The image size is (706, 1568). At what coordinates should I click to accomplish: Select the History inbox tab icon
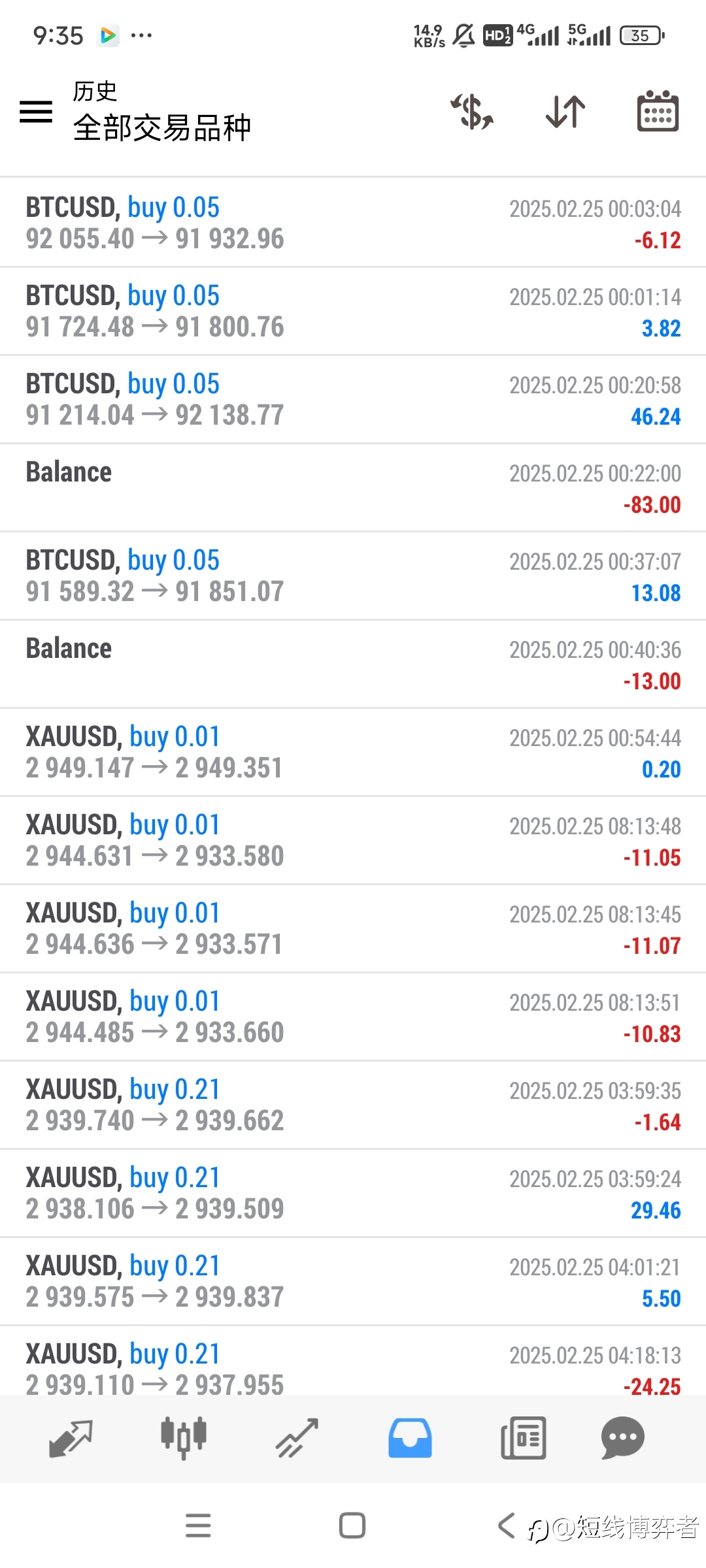click(x=410, y=1438)
